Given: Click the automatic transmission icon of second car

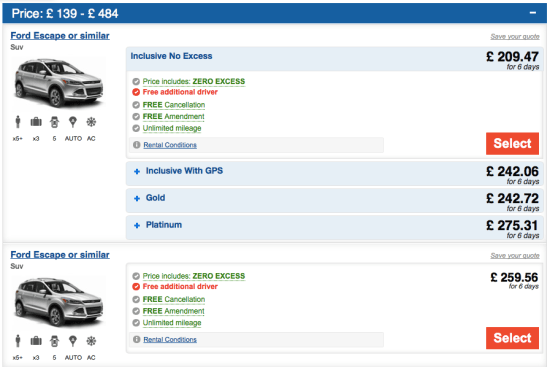Looking at the screenshot, I should point(73,341).
